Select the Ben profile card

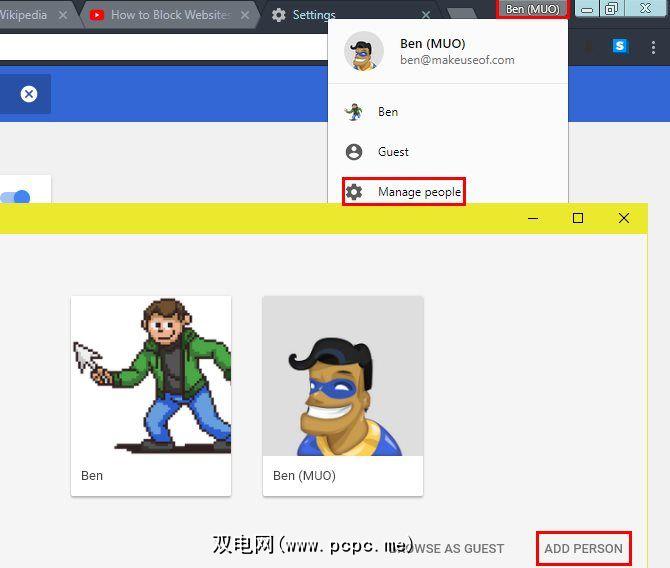click(151, 396)
